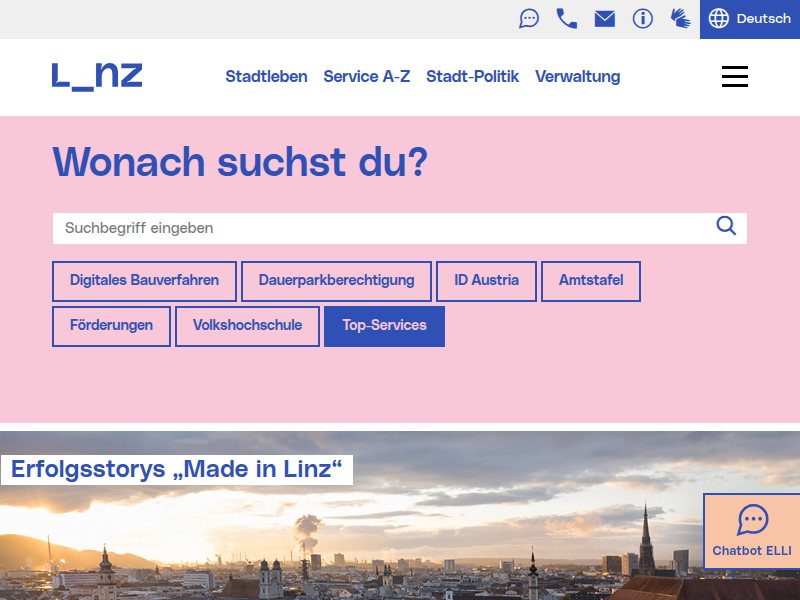Click the globe language icon

[719, 19]
